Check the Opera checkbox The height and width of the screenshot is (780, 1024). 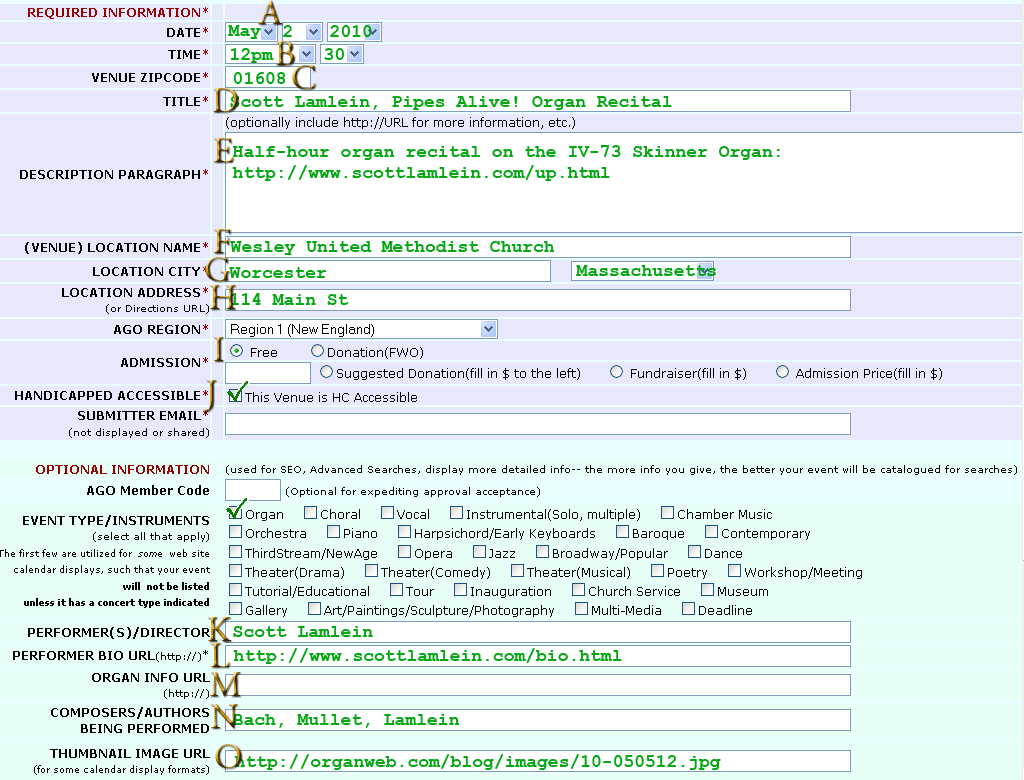point(404,552)
